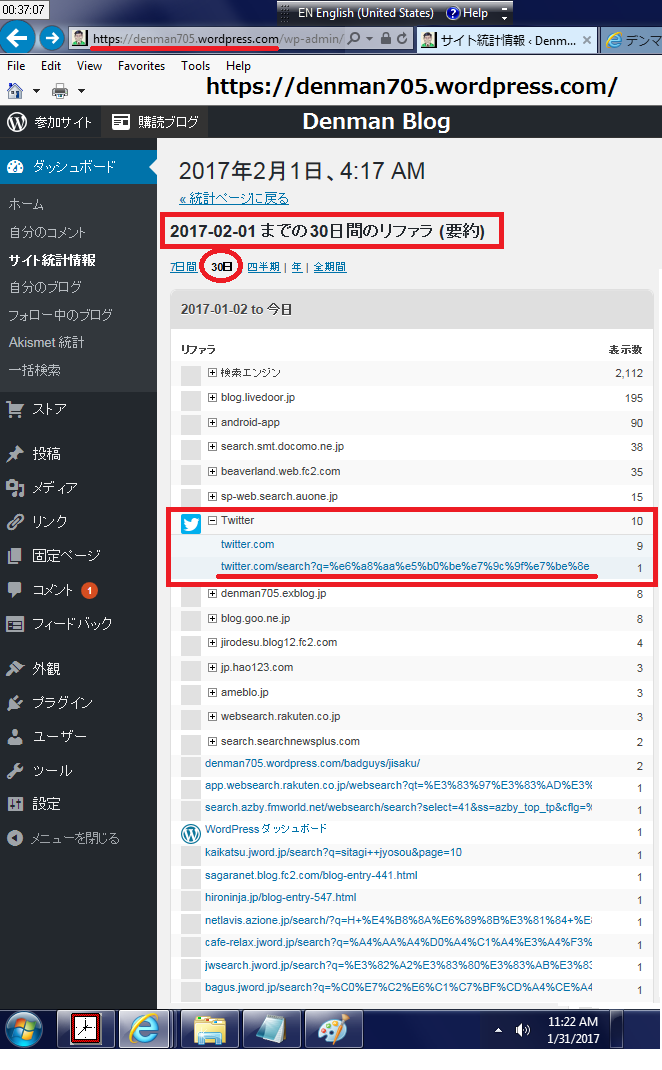Go back with the browser Back arrow
Screen dimensions: 662x1070
(x=17, y=38)
